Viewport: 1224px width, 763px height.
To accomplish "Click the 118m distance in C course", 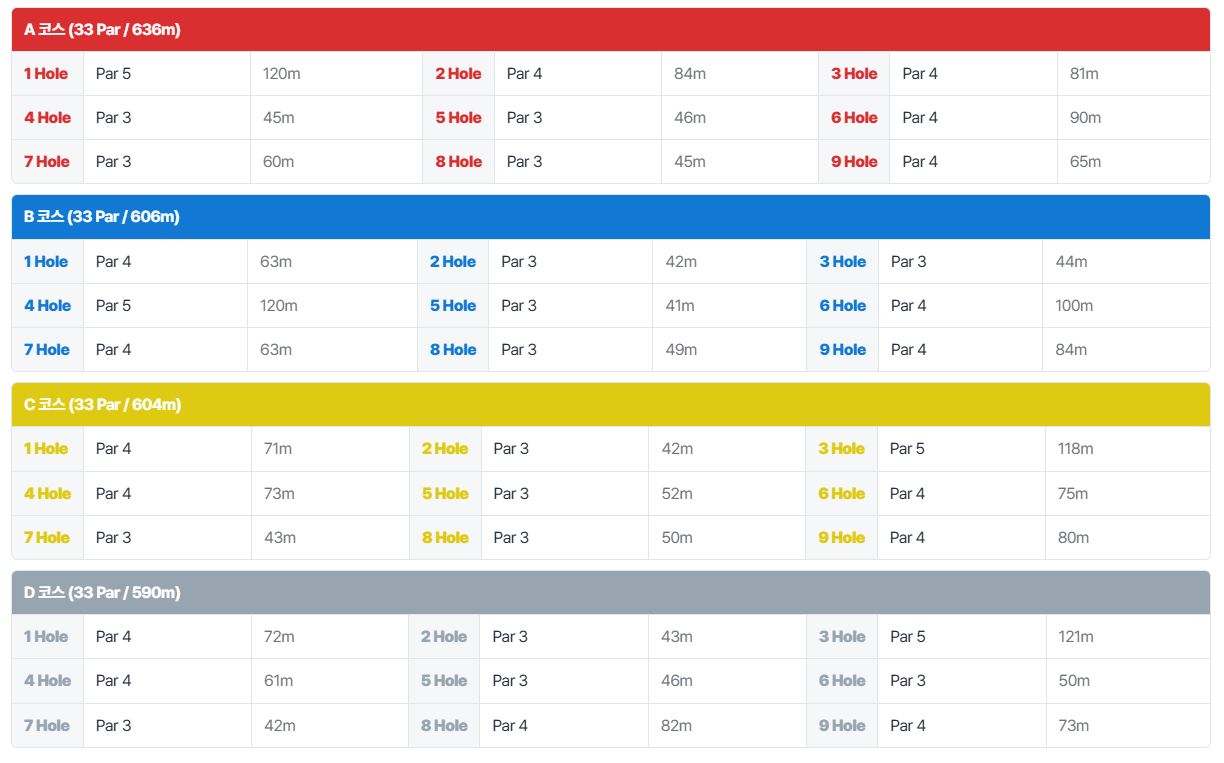I will click(1076, 448).
